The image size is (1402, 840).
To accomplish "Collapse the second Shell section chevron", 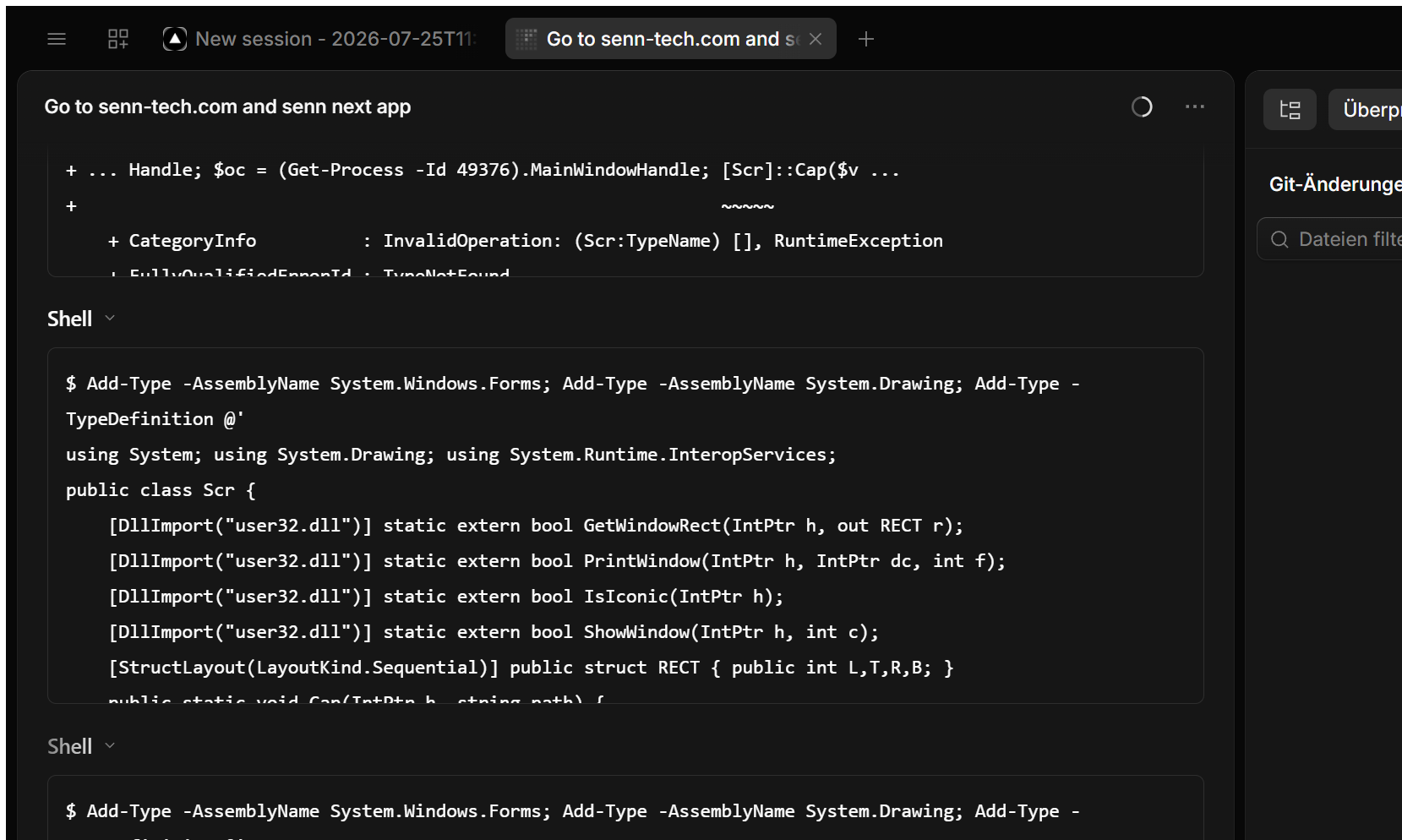I will pos(110,746).
